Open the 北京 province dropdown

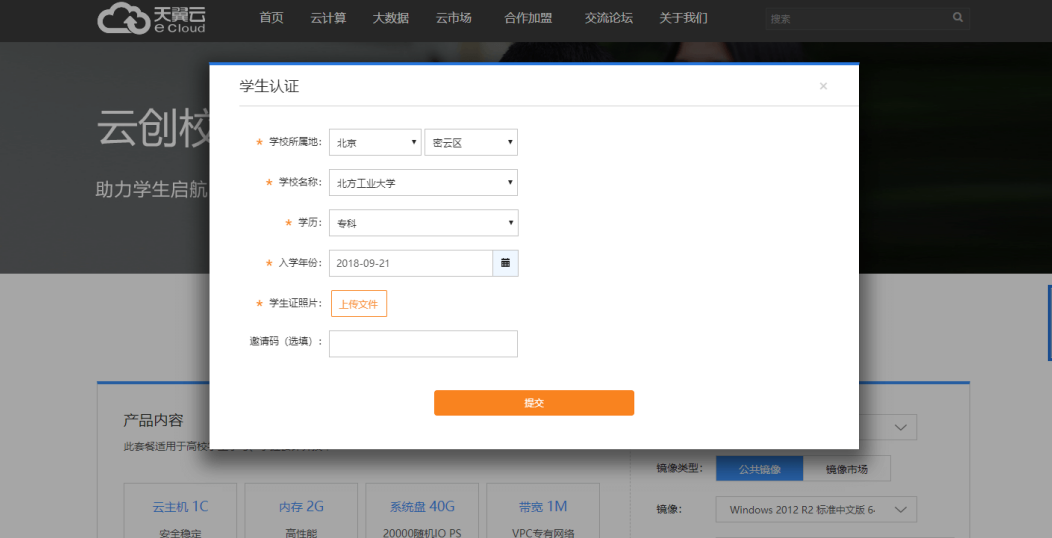pos(375,143)
